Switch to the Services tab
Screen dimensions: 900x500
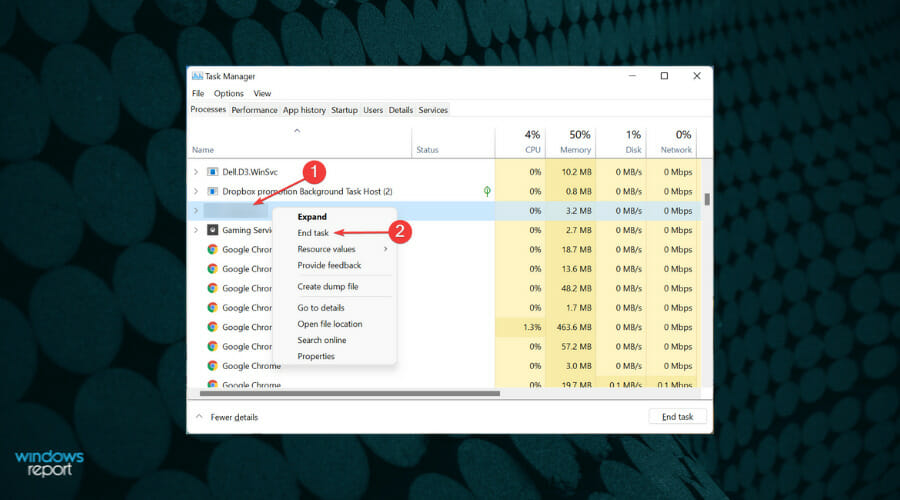pos(433,110)
